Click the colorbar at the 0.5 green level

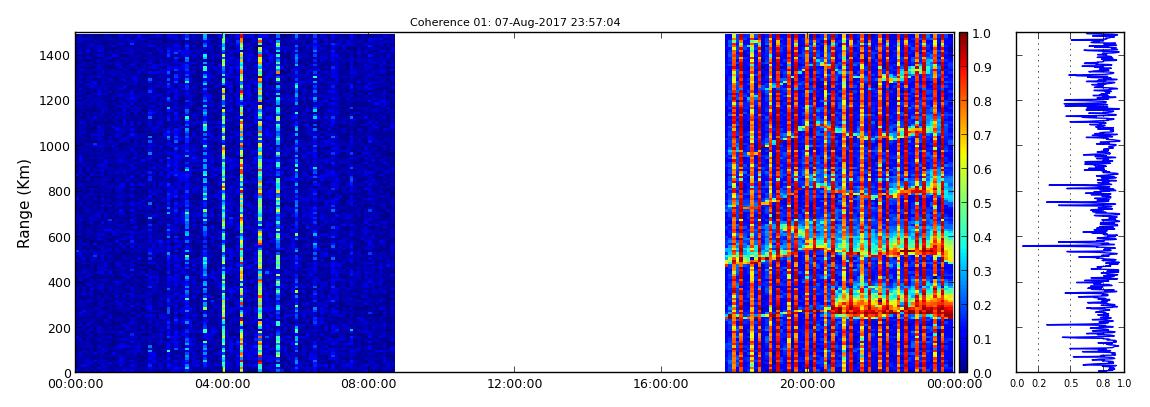point(963,203)
